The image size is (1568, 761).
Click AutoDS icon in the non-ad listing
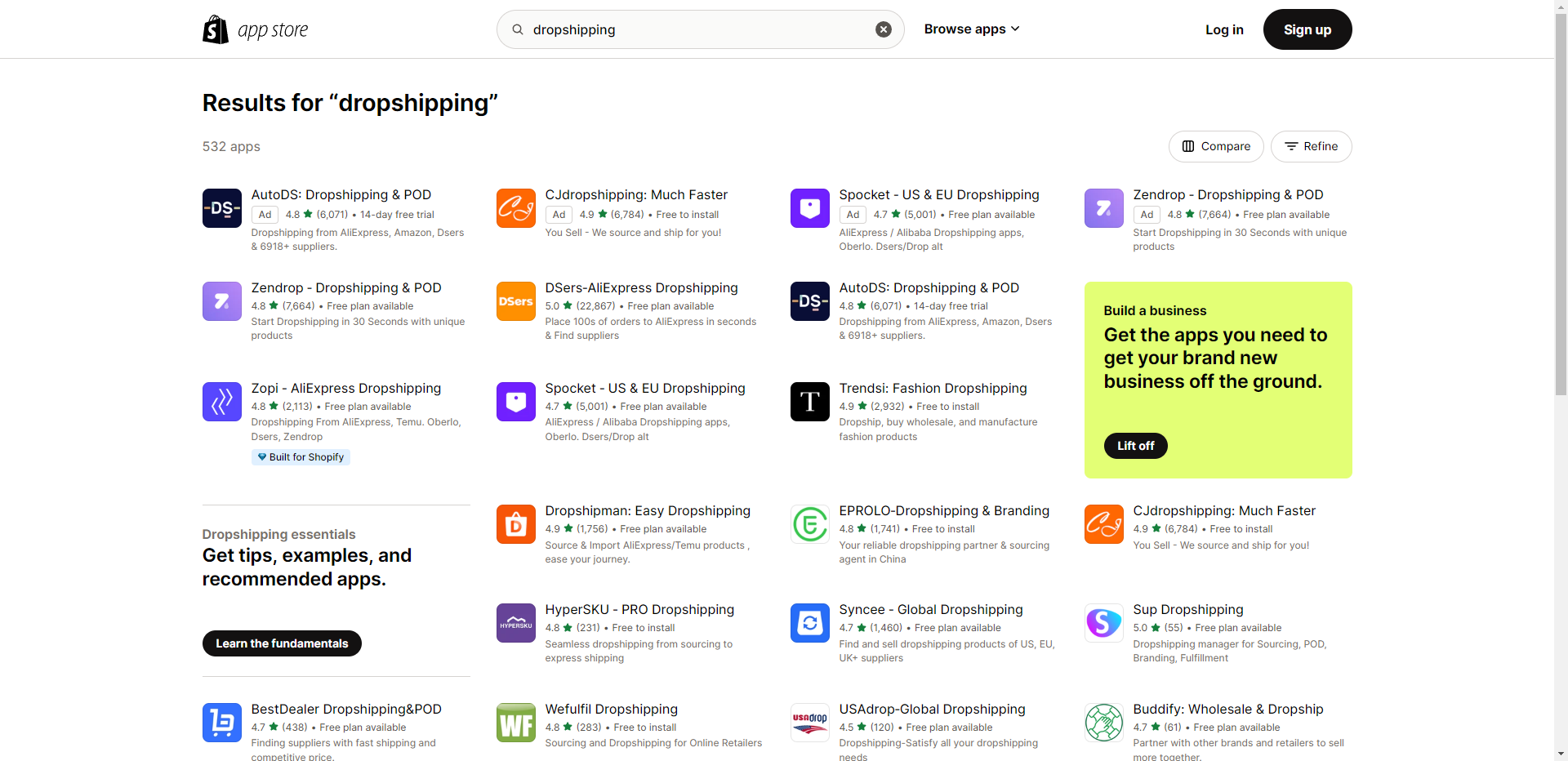810,301
